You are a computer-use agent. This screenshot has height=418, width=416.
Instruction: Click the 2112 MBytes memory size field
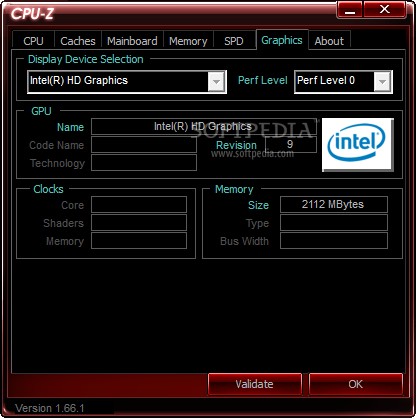(334, 205)
